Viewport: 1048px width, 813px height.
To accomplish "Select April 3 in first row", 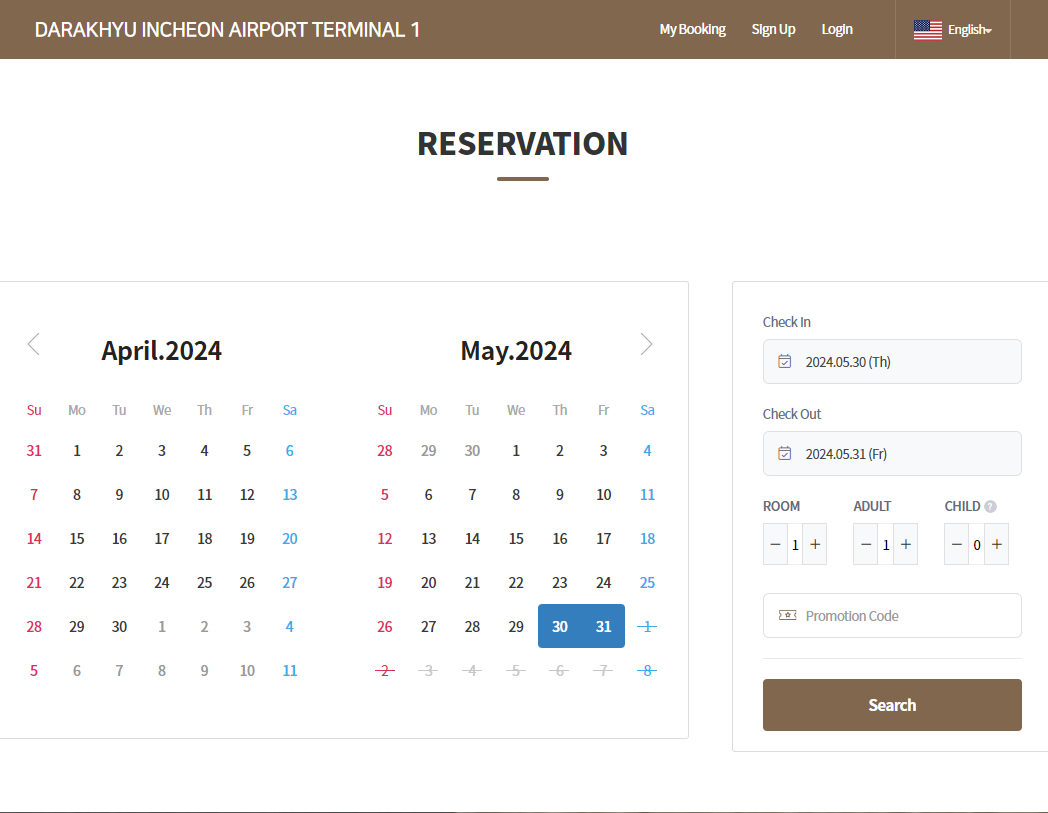I will 162,451.
